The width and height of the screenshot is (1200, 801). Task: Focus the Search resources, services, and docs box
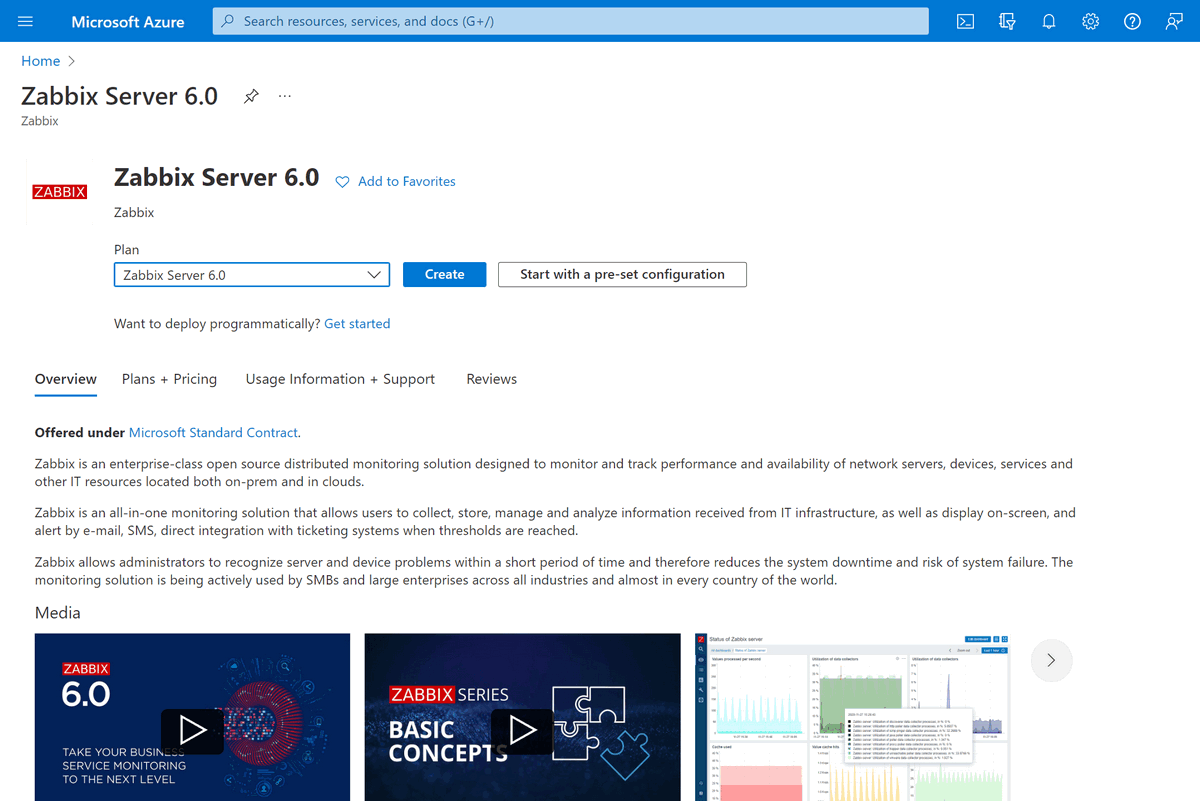[571, 21]
